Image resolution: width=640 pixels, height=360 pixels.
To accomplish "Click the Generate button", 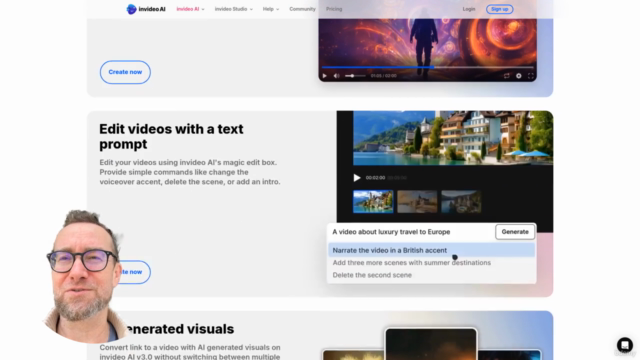I will pyautogui.click(x=515, y=232).
